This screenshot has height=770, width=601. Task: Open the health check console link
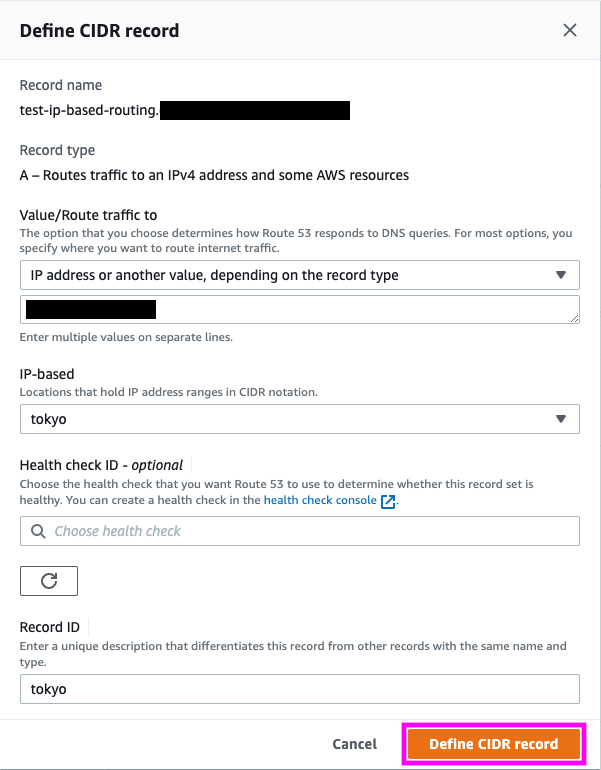click(320, 500)
